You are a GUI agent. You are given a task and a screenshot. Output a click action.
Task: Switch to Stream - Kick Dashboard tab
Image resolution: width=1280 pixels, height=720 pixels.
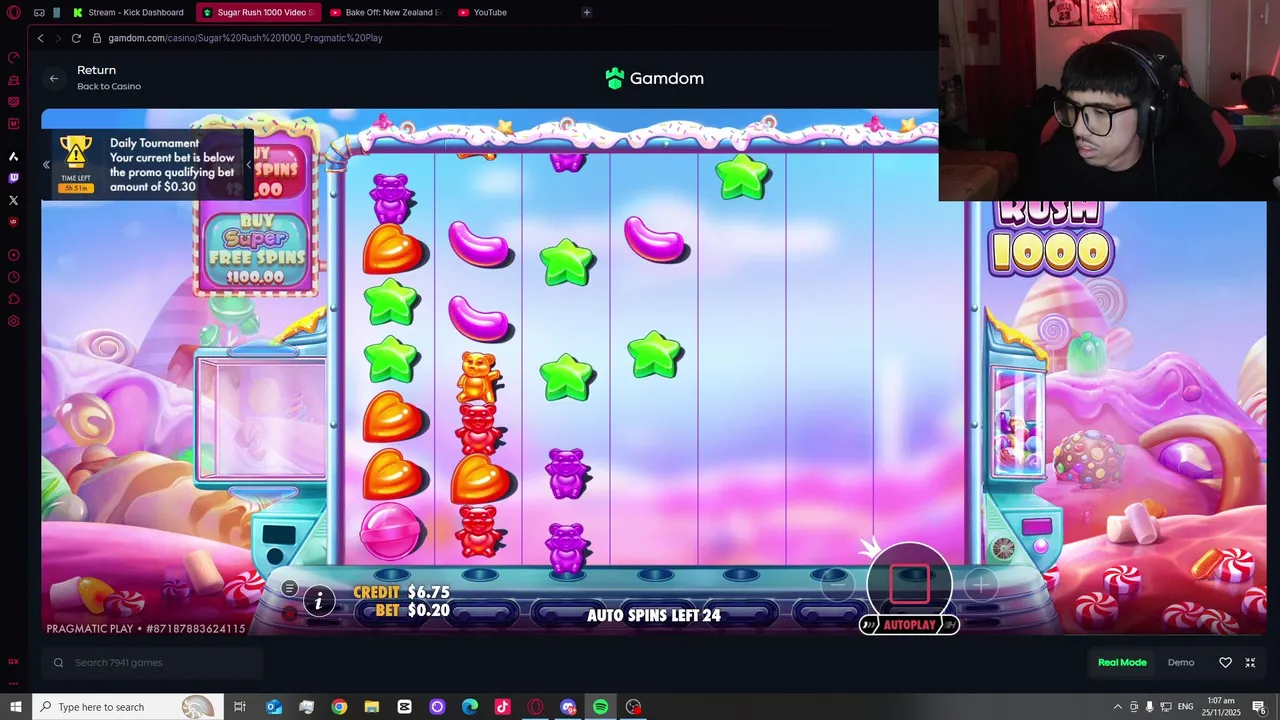[128, 12]
